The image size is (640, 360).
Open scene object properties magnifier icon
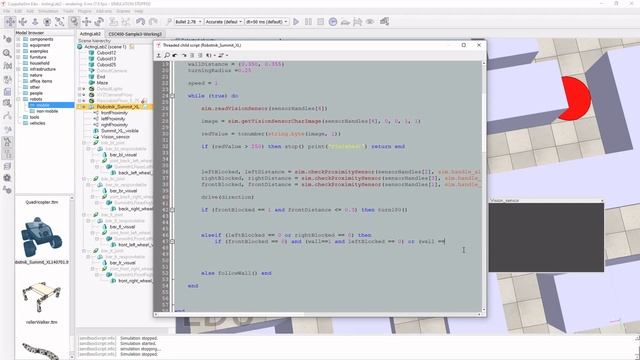[7, 53]
